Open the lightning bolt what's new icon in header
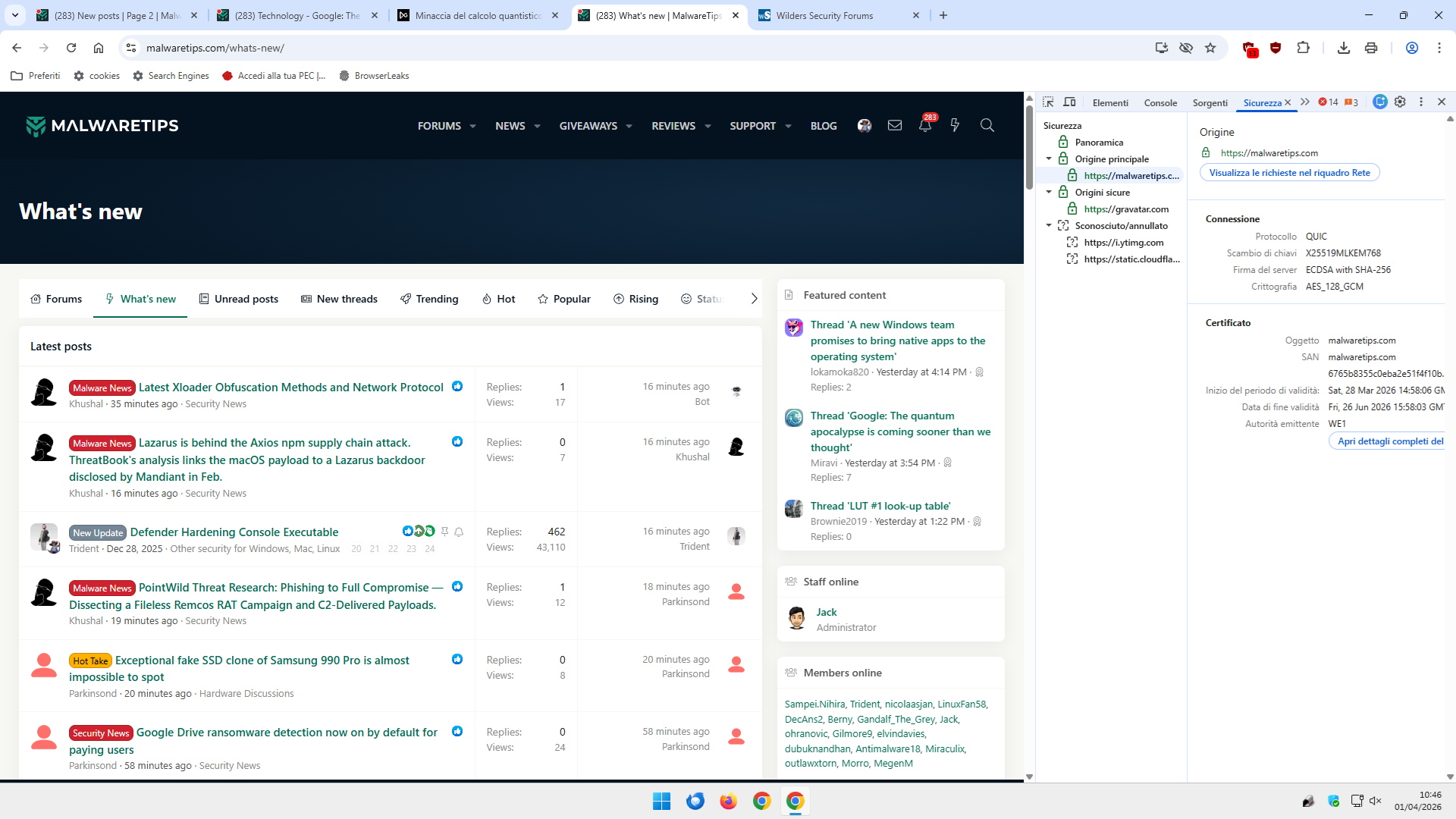 tap(955, 126)
